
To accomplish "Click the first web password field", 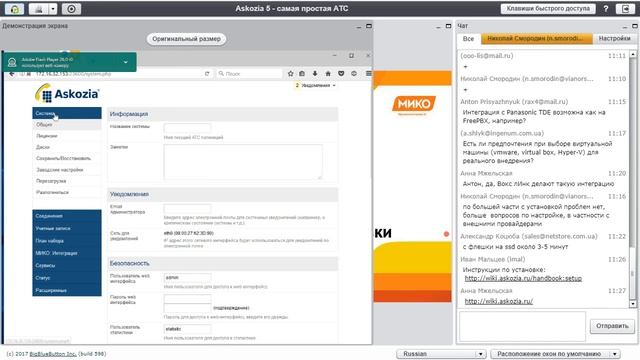I will (187, 298).
